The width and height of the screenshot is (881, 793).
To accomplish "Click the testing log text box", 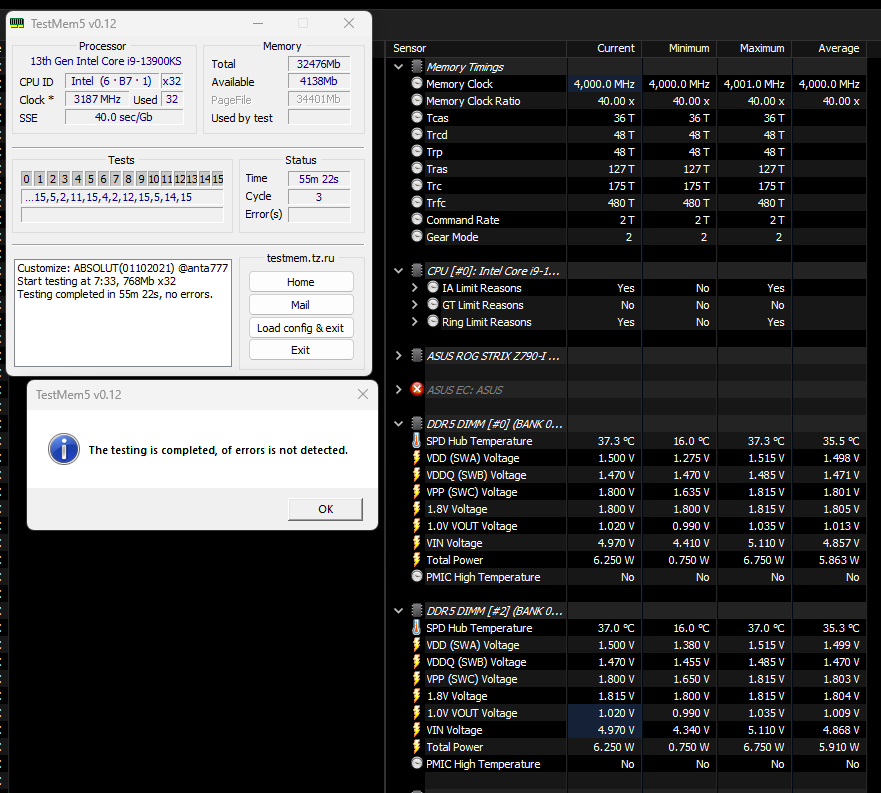I will coord(122,312).
